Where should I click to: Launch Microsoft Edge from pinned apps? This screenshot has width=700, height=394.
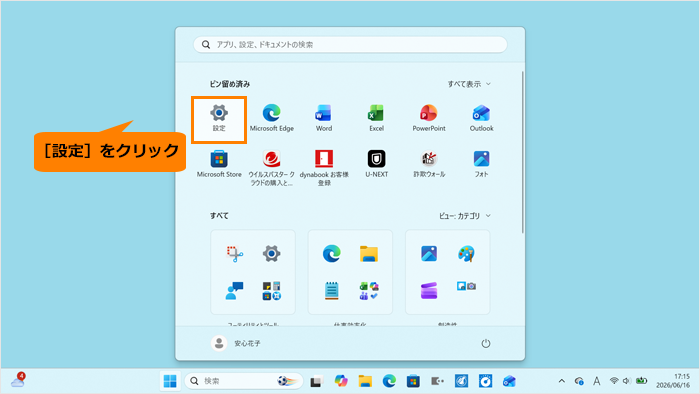[271, 119]
